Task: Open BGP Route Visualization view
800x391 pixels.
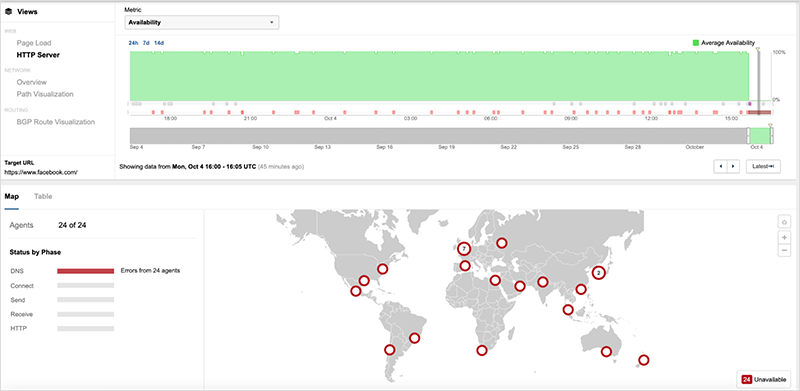Action: [x=56, y=122]
